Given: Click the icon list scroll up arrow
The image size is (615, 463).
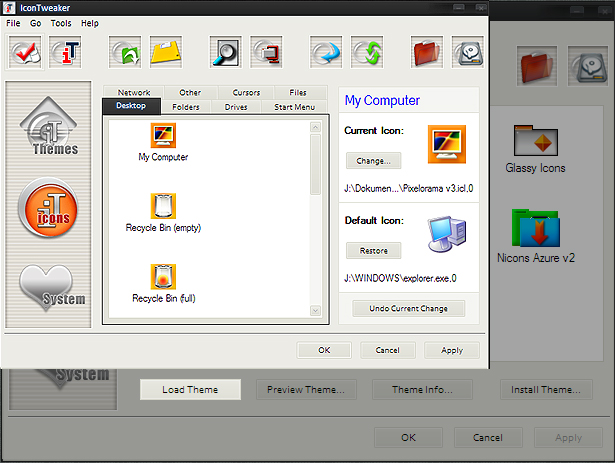Looking at the screenshot, I should [x=315, y=127].
